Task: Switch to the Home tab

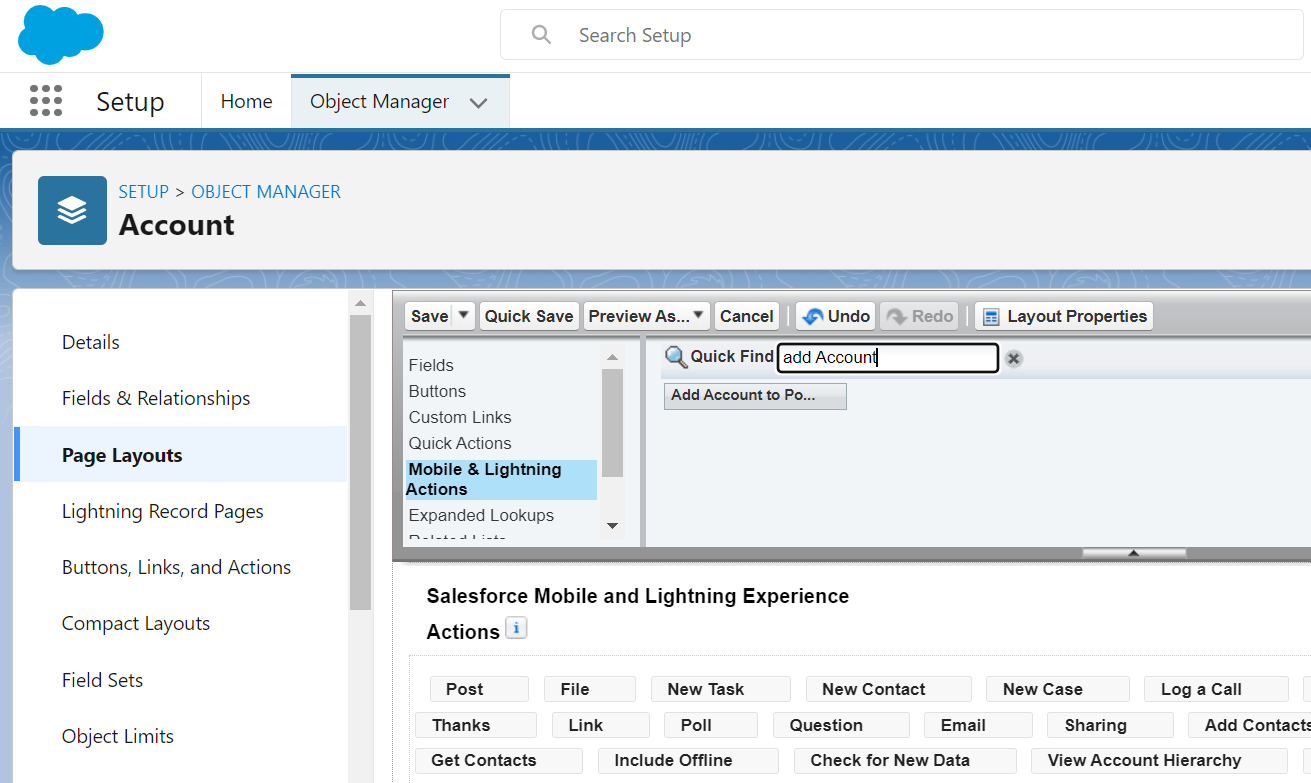Action: point(246,100)
